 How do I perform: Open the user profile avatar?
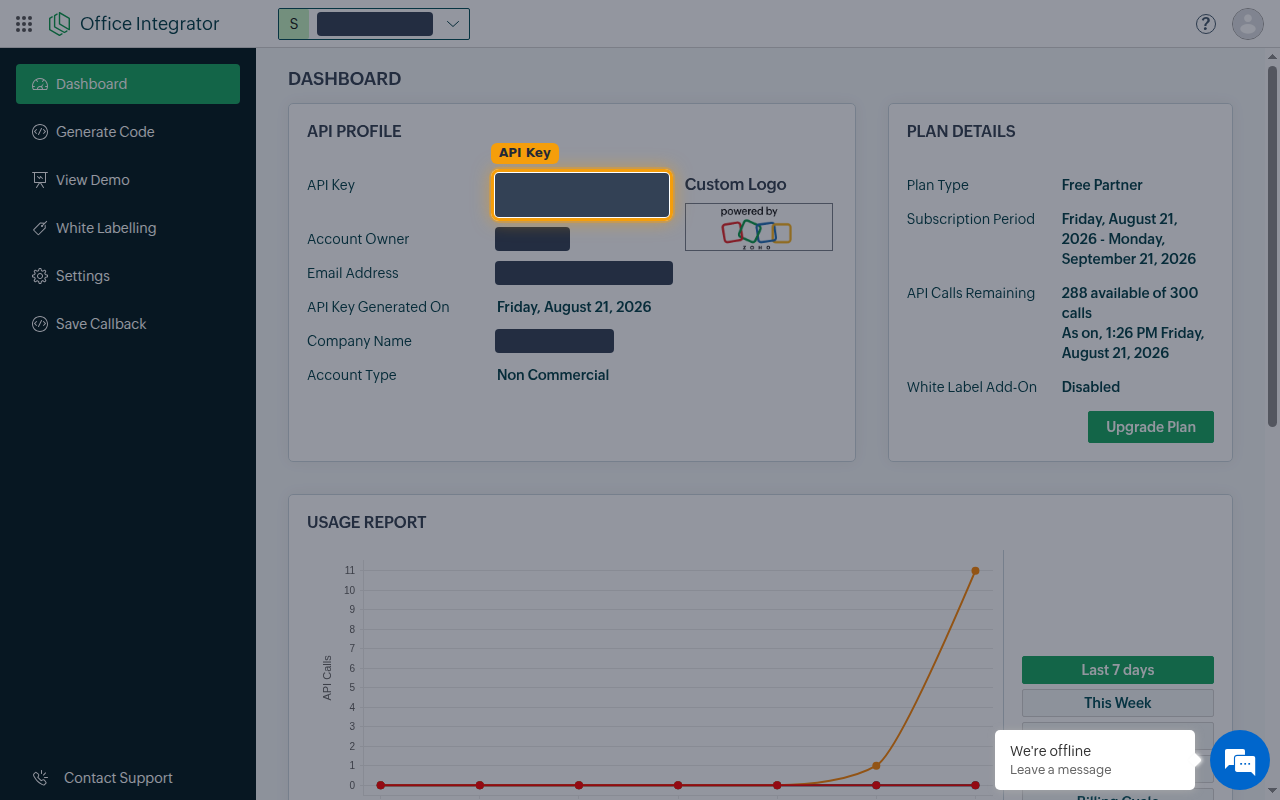tap(1248, 24)
